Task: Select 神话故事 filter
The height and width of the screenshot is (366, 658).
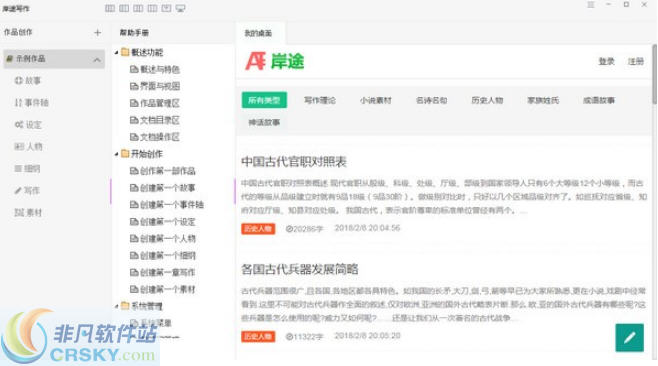Action: pos(264,122)
